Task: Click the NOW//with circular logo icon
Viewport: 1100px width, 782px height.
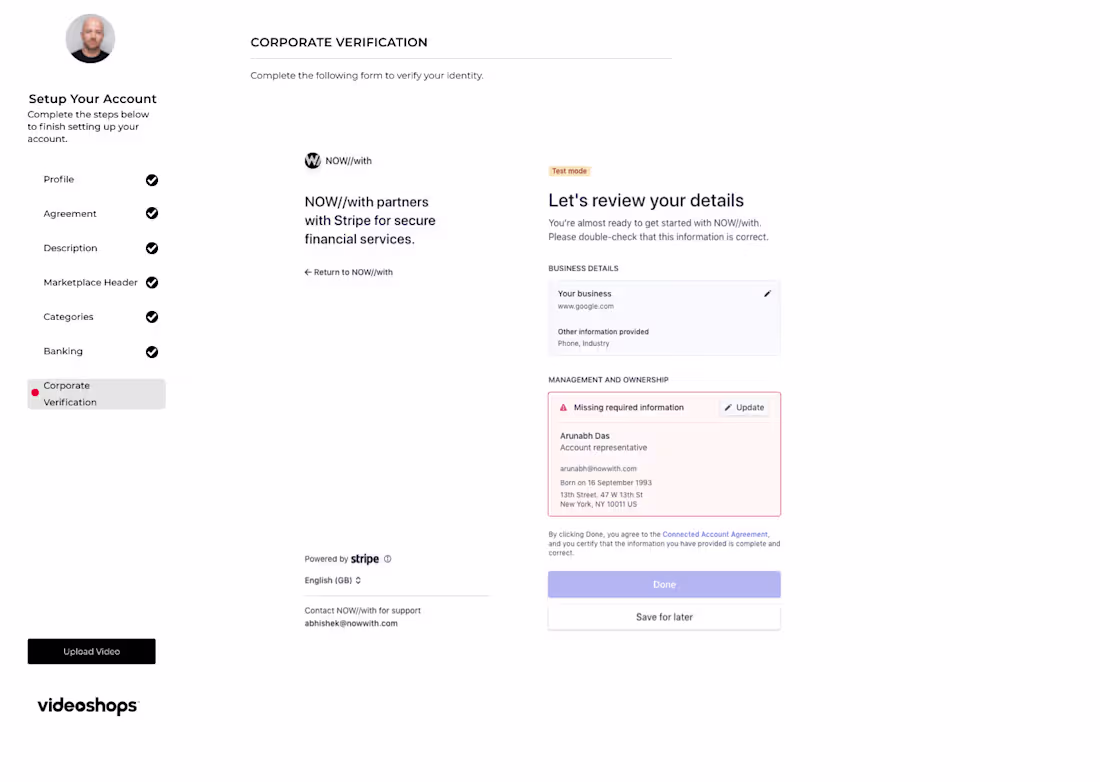Action: click(313, 160)
